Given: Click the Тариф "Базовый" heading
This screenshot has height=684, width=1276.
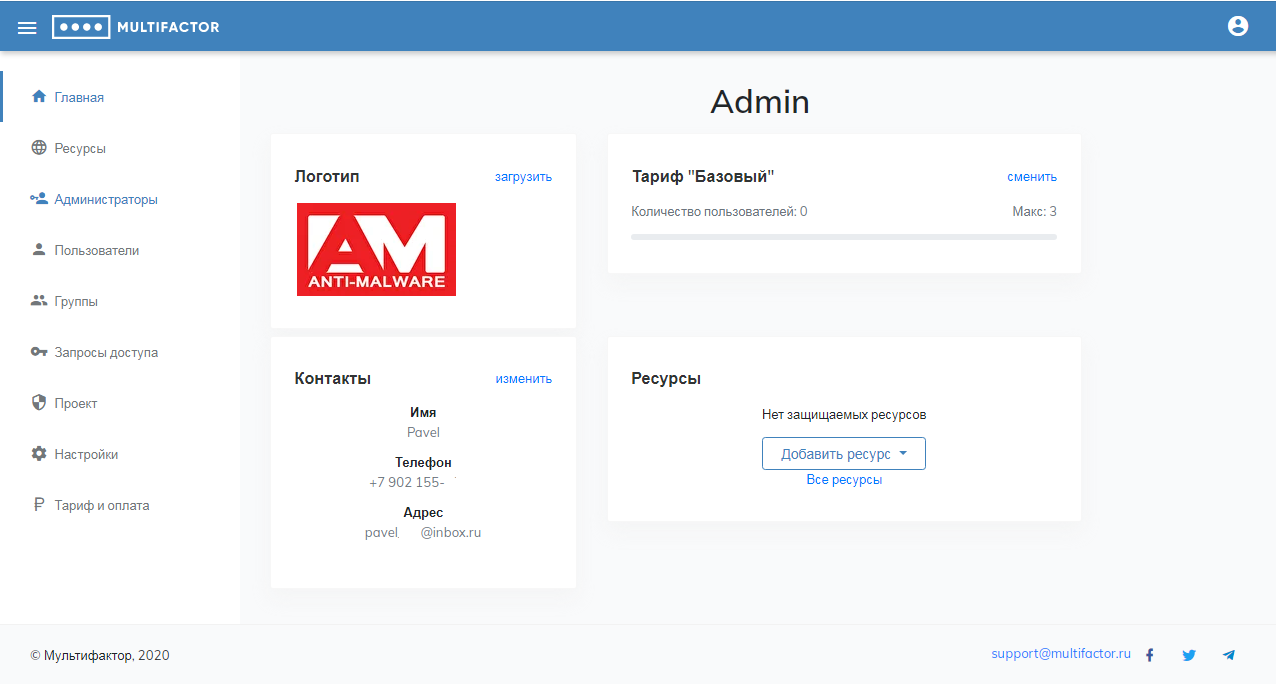Looking at the screenshot, I should (703, 177).
